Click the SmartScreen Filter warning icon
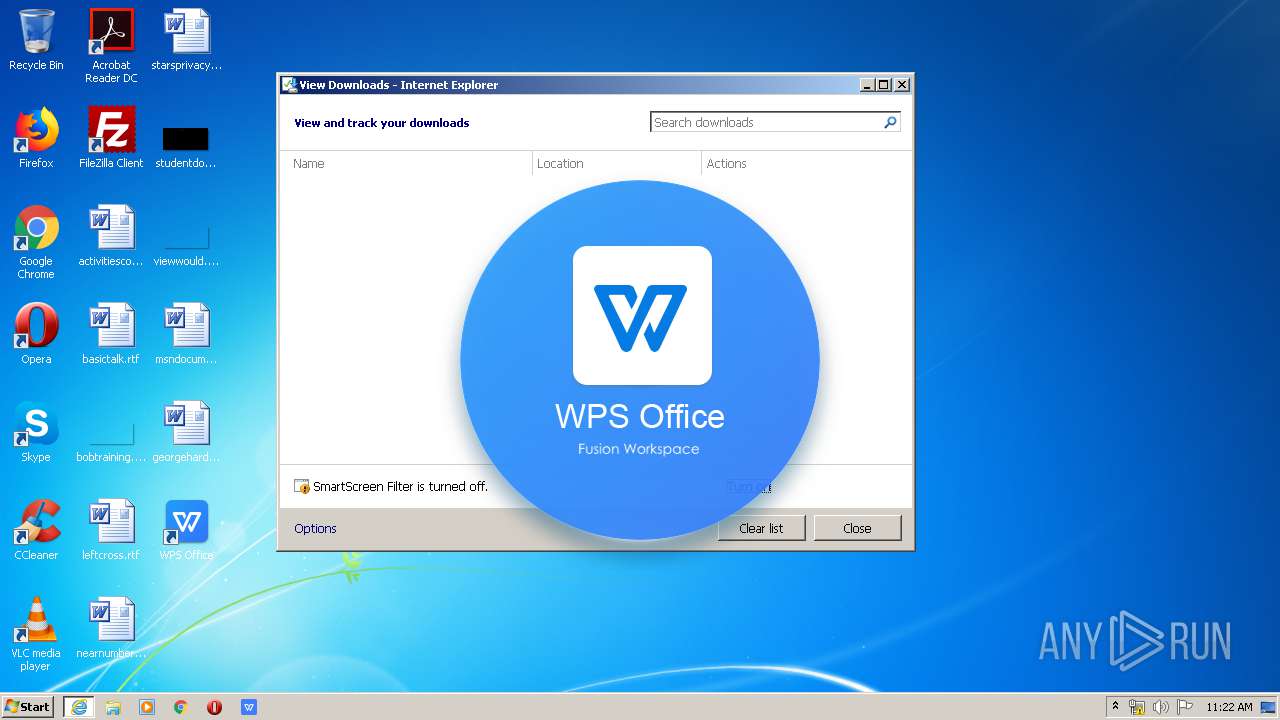This screenshot has height=720, width=1280. (302, 487)
